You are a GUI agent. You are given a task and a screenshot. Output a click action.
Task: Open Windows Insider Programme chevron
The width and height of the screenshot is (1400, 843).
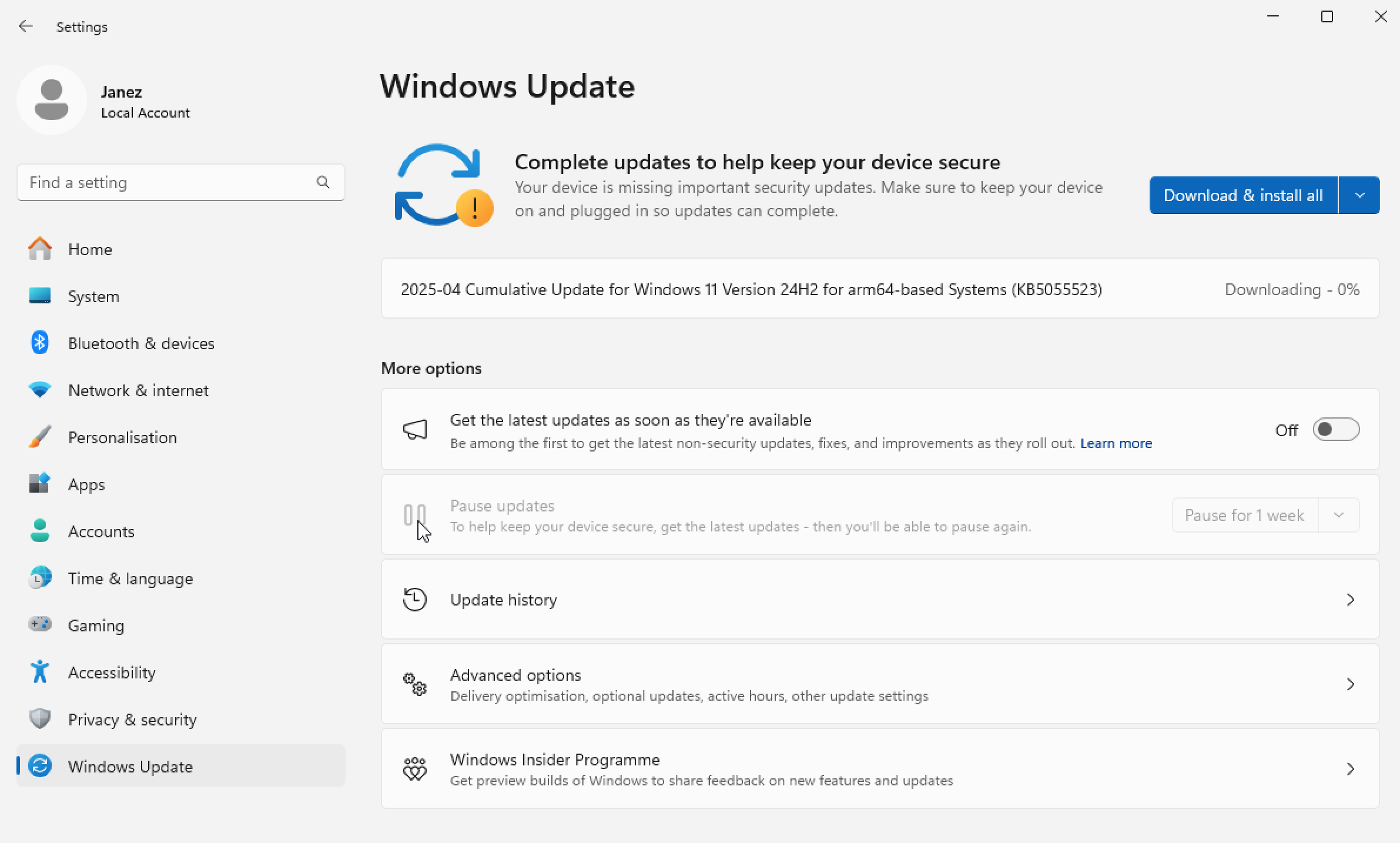[x=1350, y=768]
